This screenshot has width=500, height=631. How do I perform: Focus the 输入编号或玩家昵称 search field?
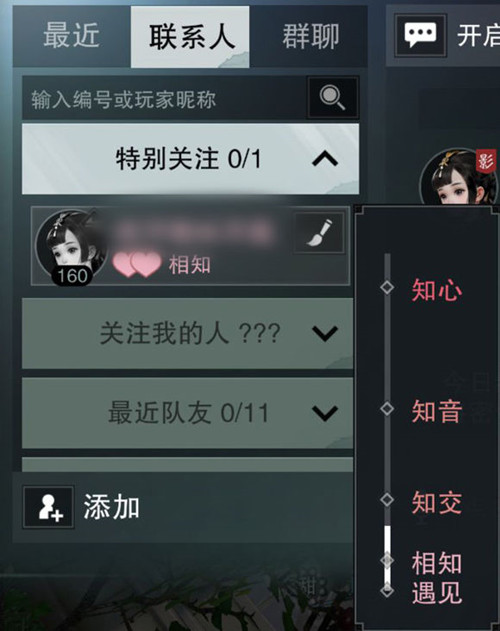(x=165, y=98)
